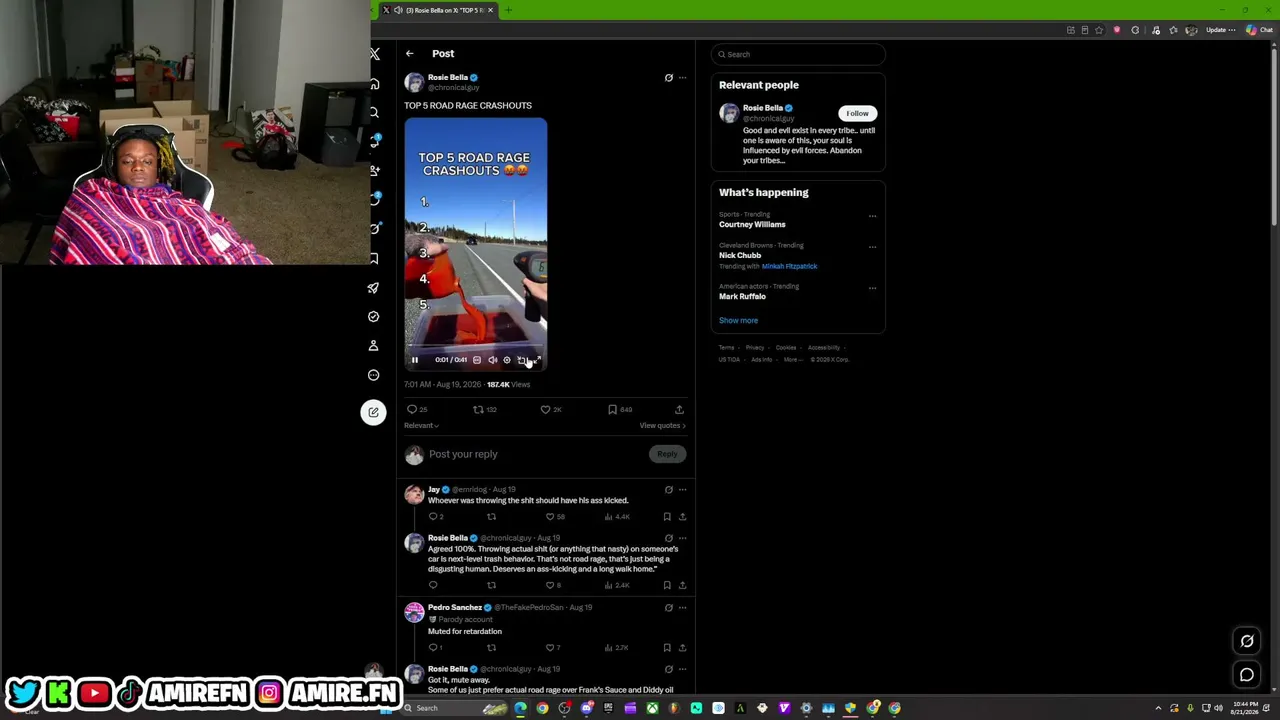The width and height of the screenshot is (1280, 720).
Task: Open a new browser tab
Action: [x=508, y=10]
